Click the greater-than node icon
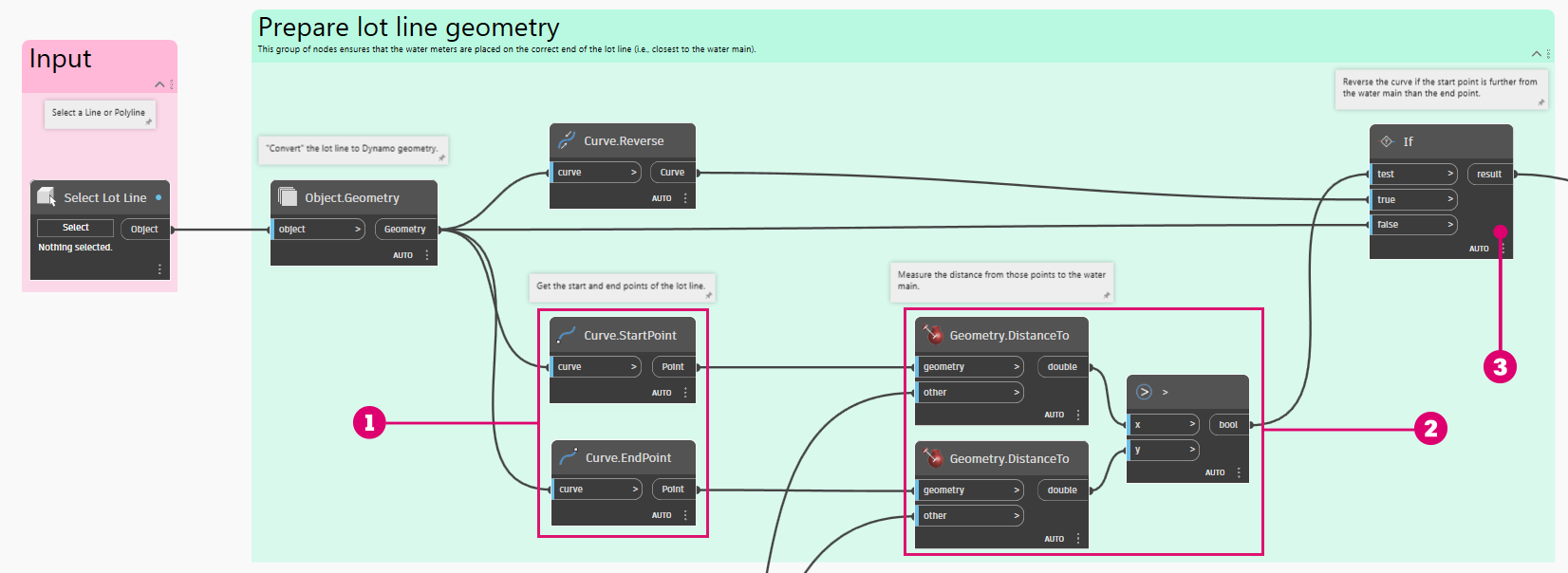This screenshot has height=573, width=1568. pos(1144,392)
